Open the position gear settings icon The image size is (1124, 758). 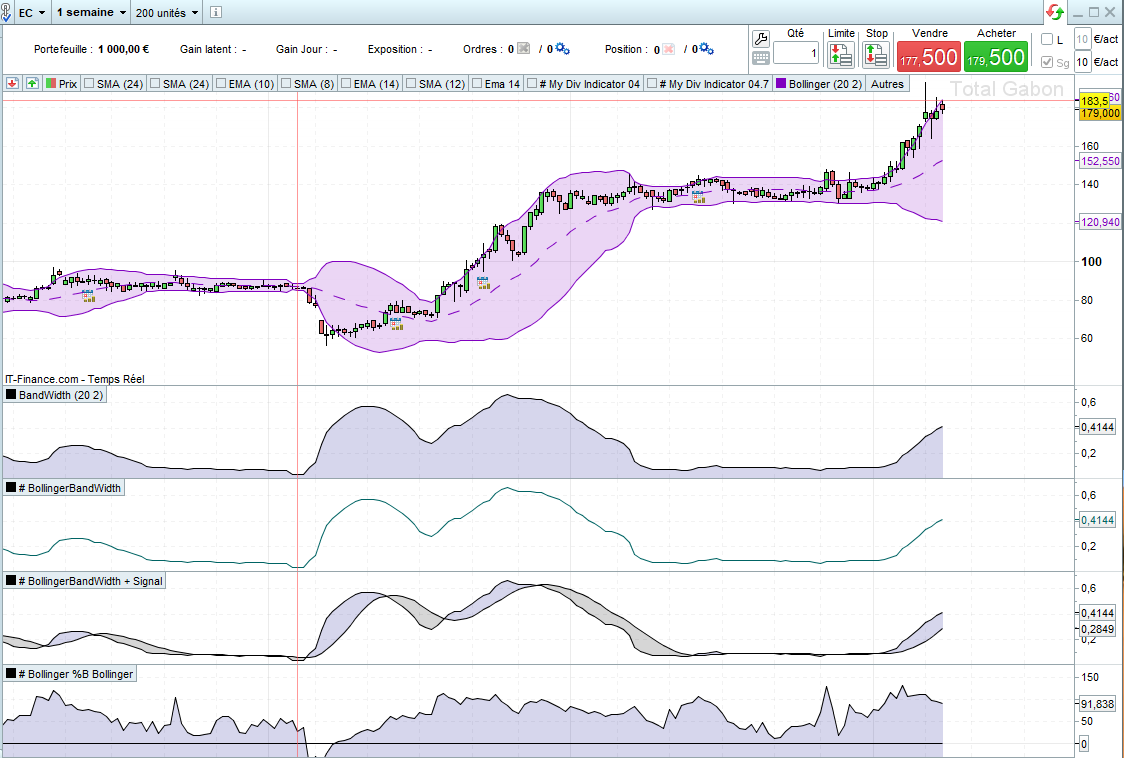[707, 49]
